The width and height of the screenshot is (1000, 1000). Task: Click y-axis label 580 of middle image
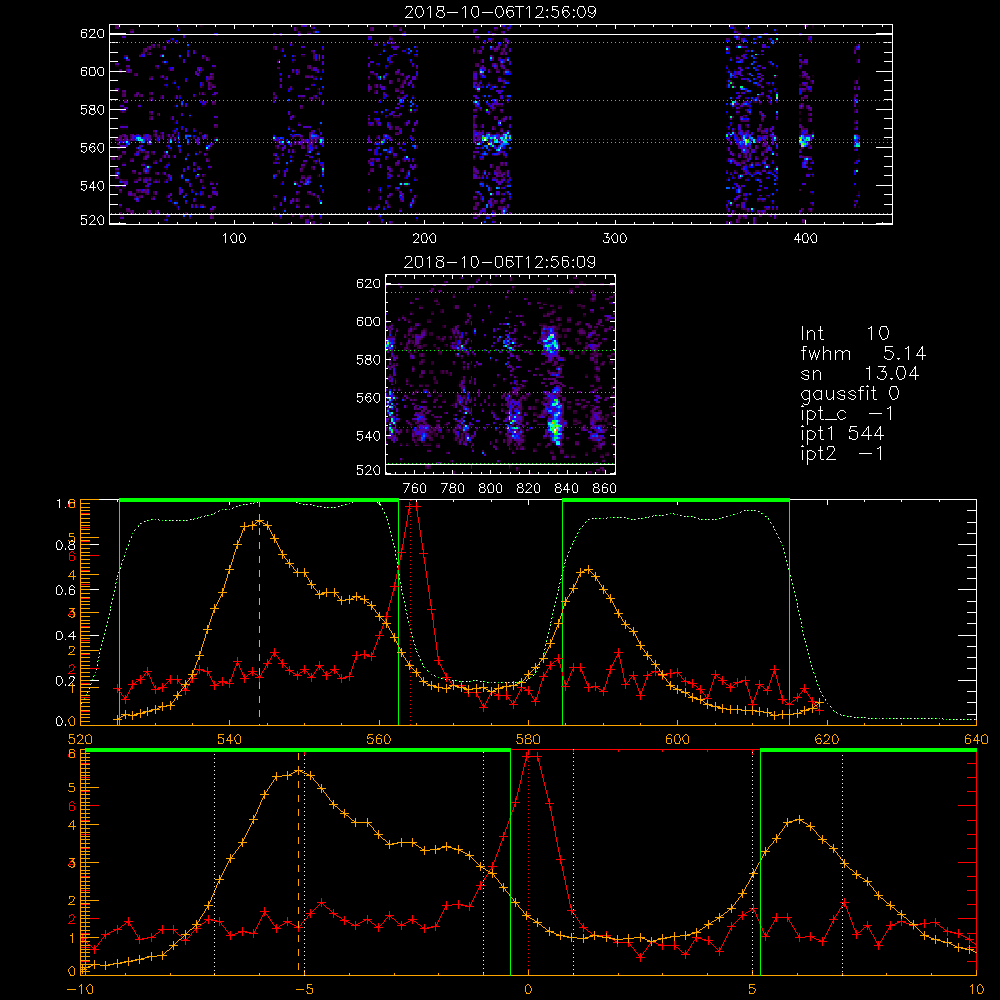click(x=369, y=360)
